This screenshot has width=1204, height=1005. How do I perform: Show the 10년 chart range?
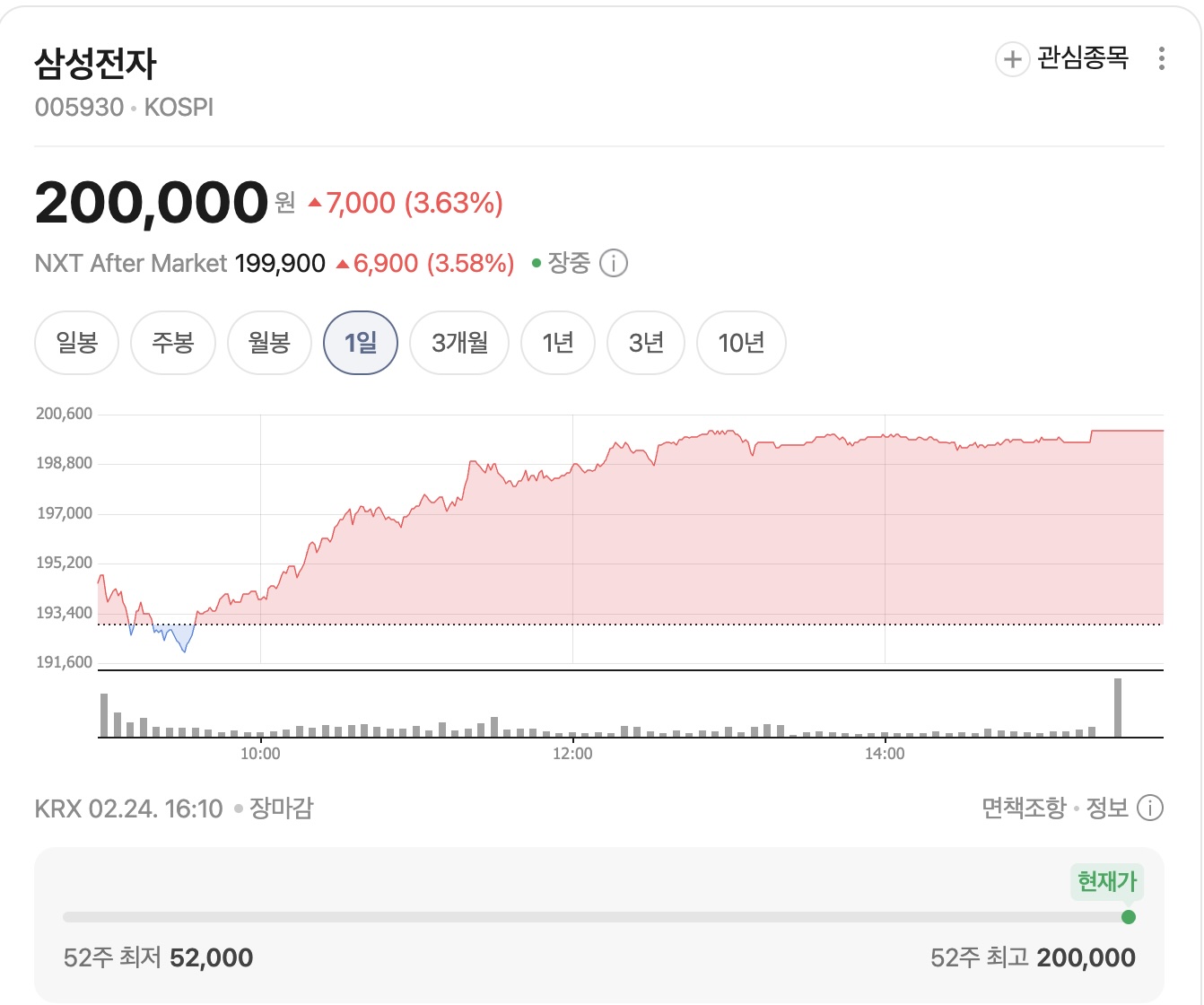pos(741,343)
